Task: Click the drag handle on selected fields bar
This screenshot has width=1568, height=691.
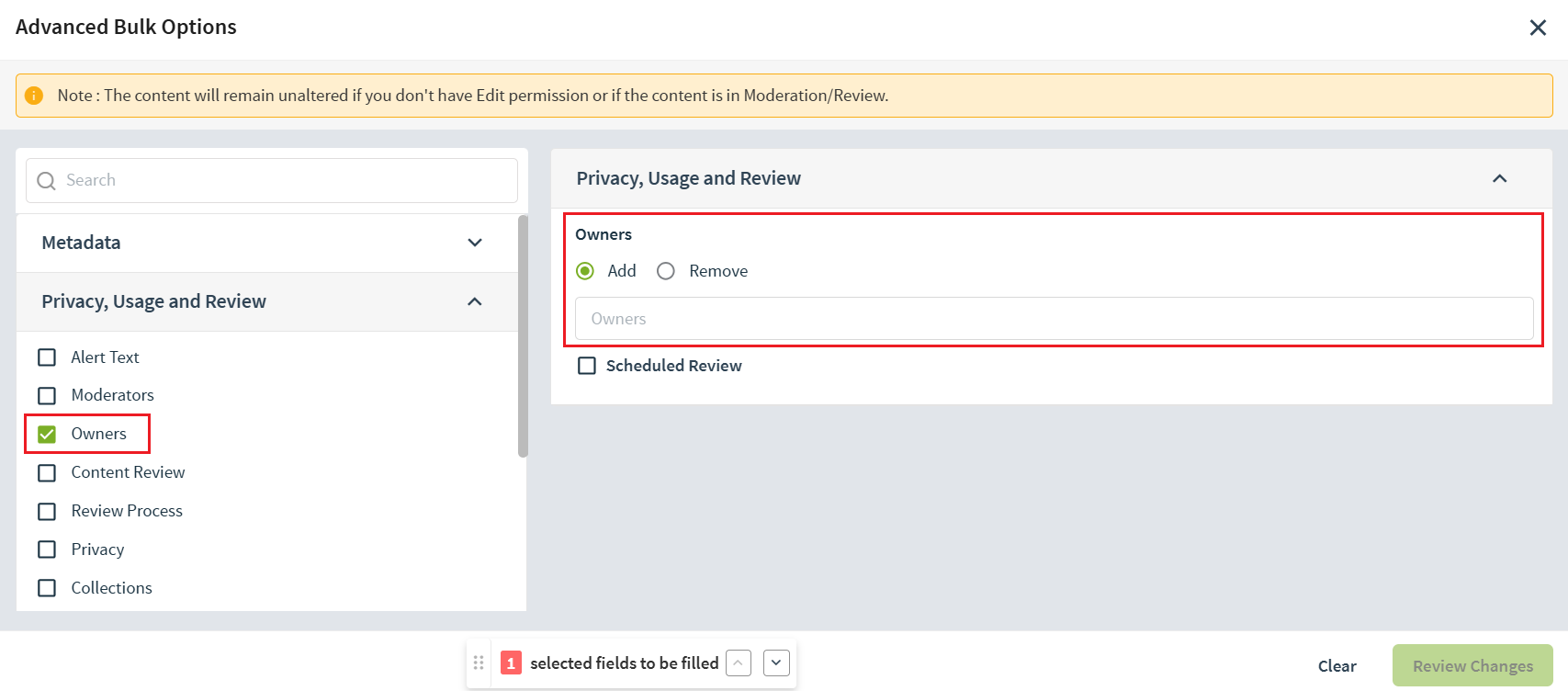Action: 479,663
